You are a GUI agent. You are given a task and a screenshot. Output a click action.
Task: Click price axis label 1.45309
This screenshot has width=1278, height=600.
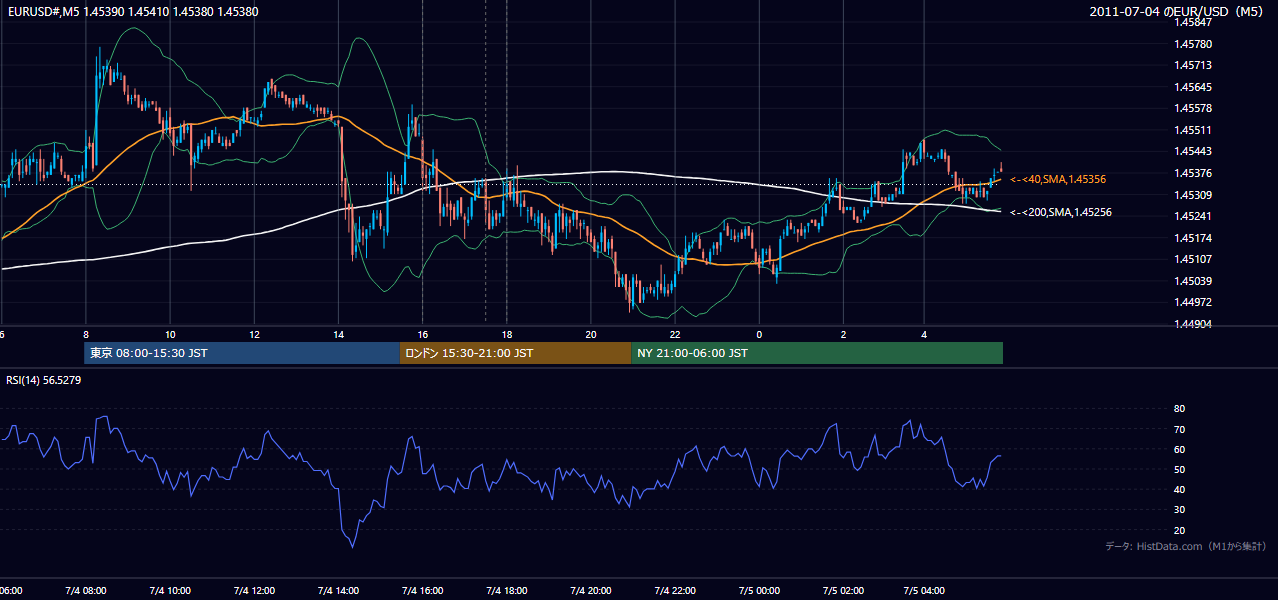click(1192, 195)
